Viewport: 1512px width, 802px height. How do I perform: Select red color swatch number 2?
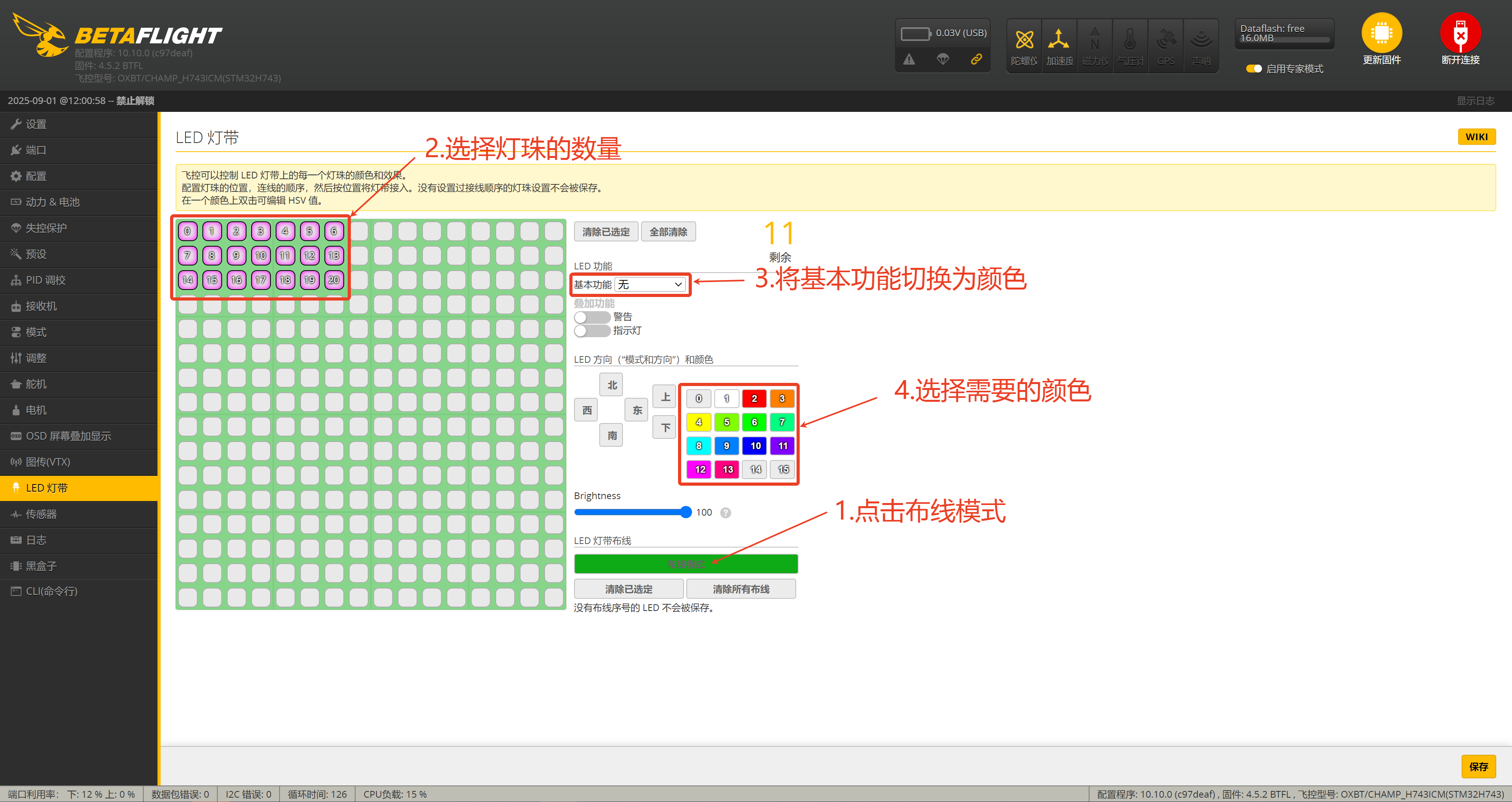(754, 399)
